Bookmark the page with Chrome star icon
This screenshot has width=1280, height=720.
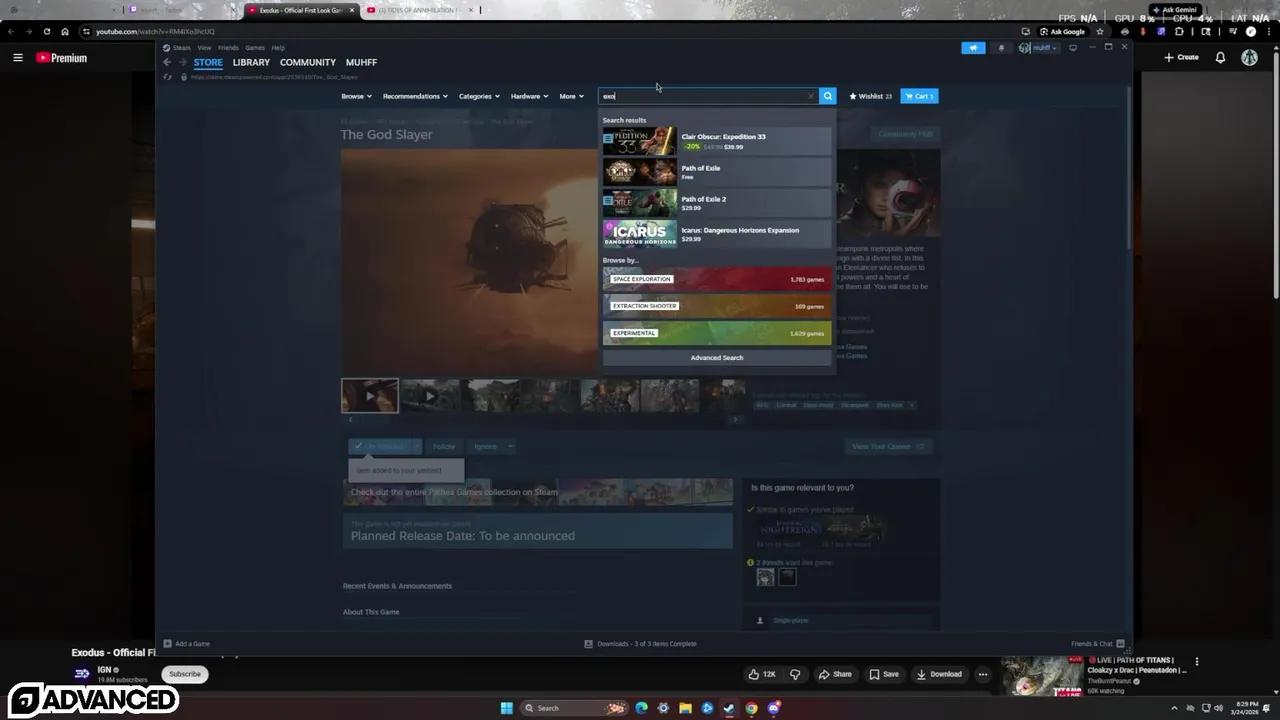pos(1100,31)
